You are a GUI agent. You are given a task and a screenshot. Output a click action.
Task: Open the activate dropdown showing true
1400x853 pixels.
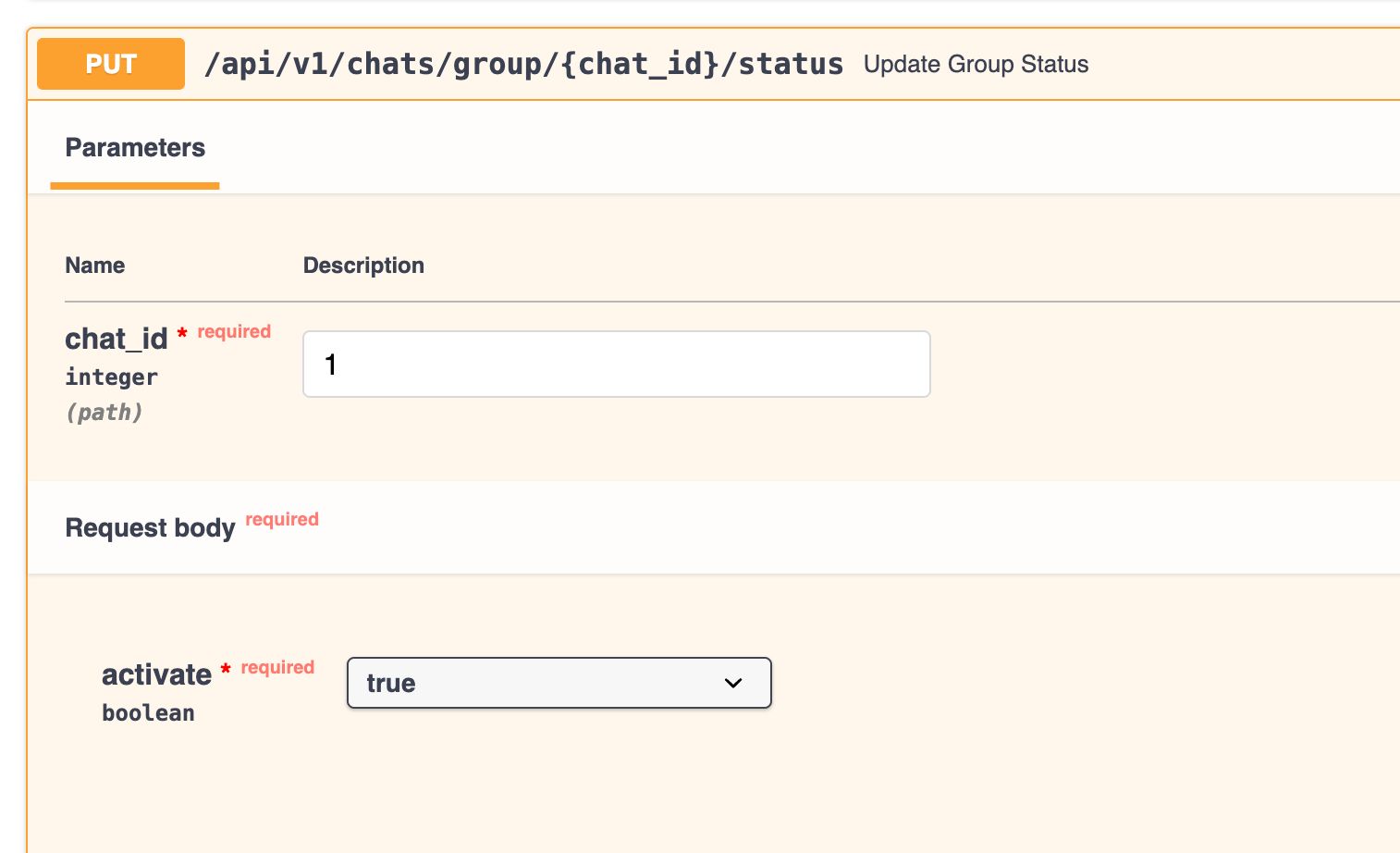(559, 683)
